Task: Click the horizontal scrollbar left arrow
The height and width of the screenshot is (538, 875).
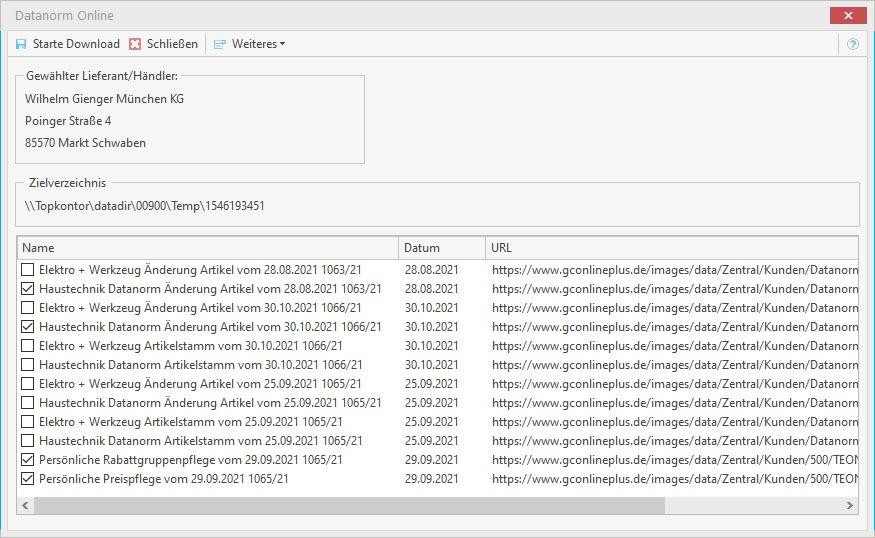Action: tap(25, 506)
